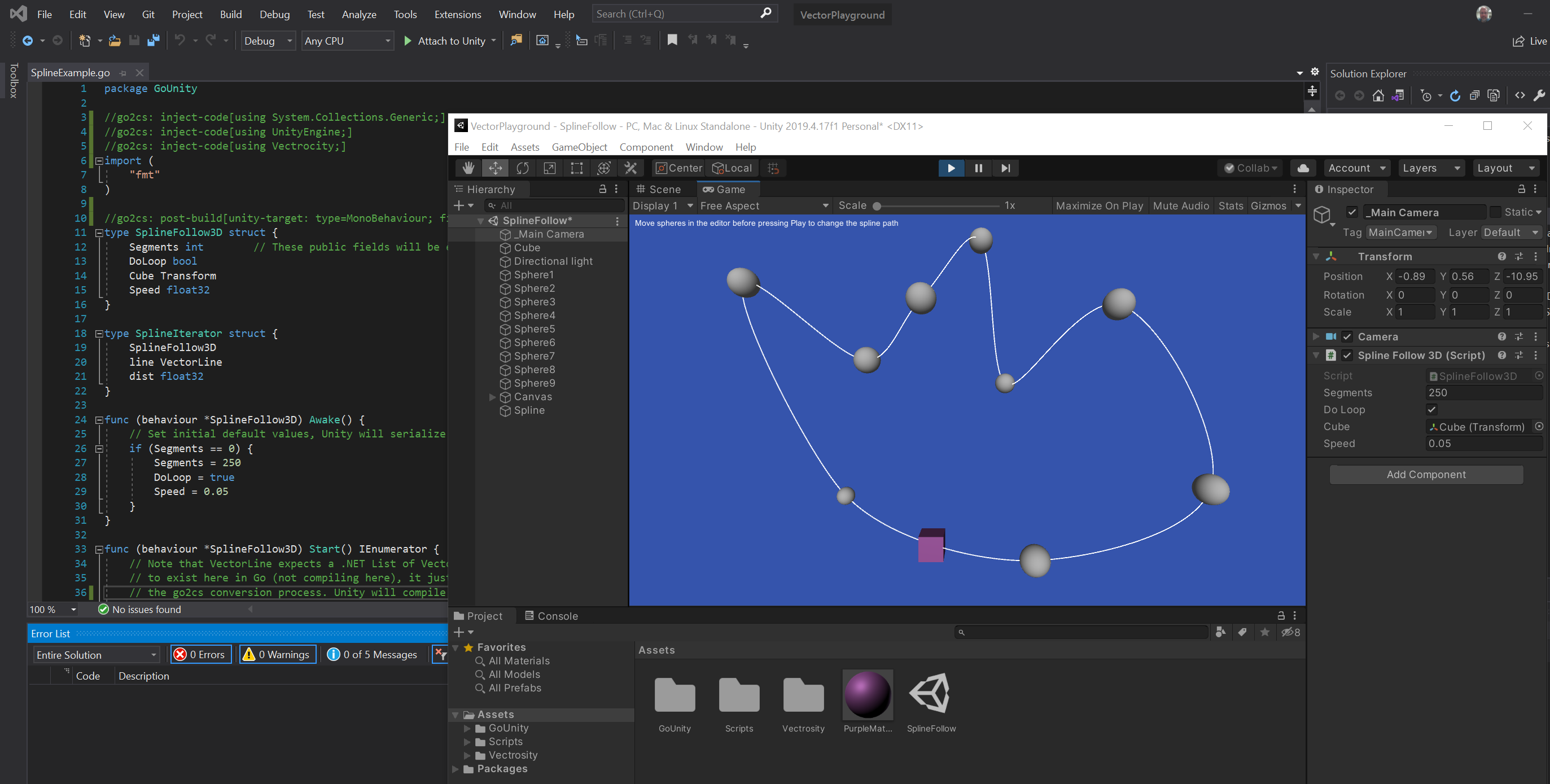Click the game view Scale slider handle
Viewport: 1550px width, 784px height.
tap(877, 207)
